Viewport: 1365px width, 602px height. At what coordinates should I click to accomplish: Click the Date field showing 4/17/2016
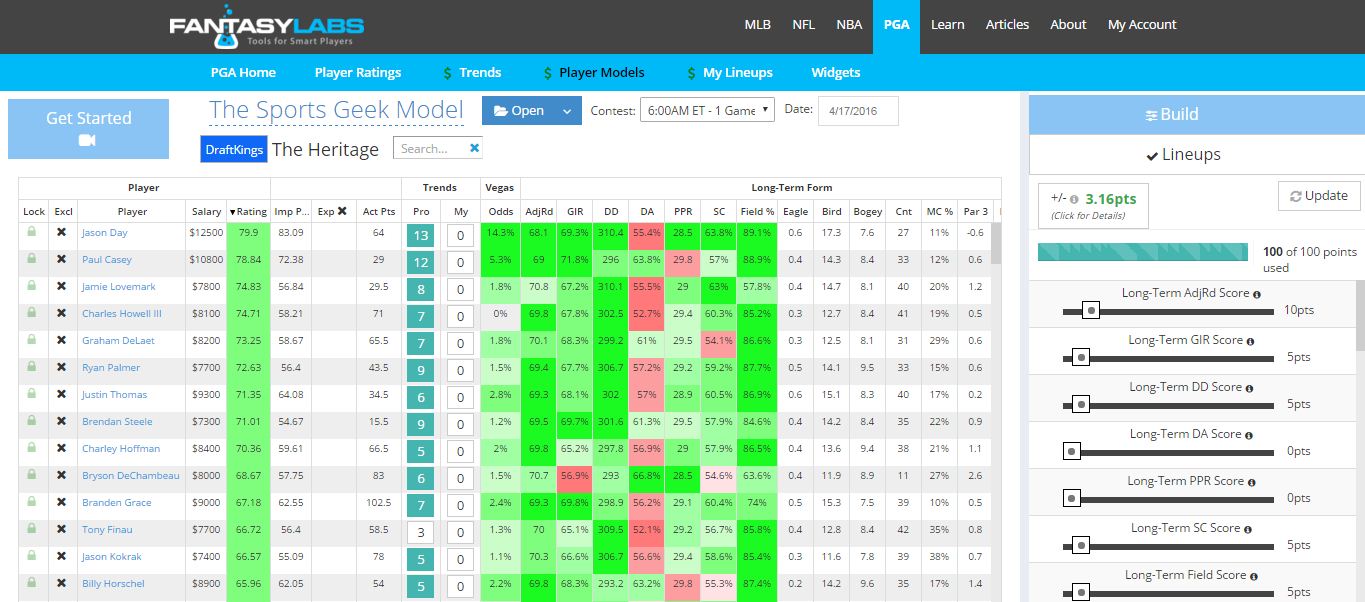pyautogui.click(x=858, y=111)
